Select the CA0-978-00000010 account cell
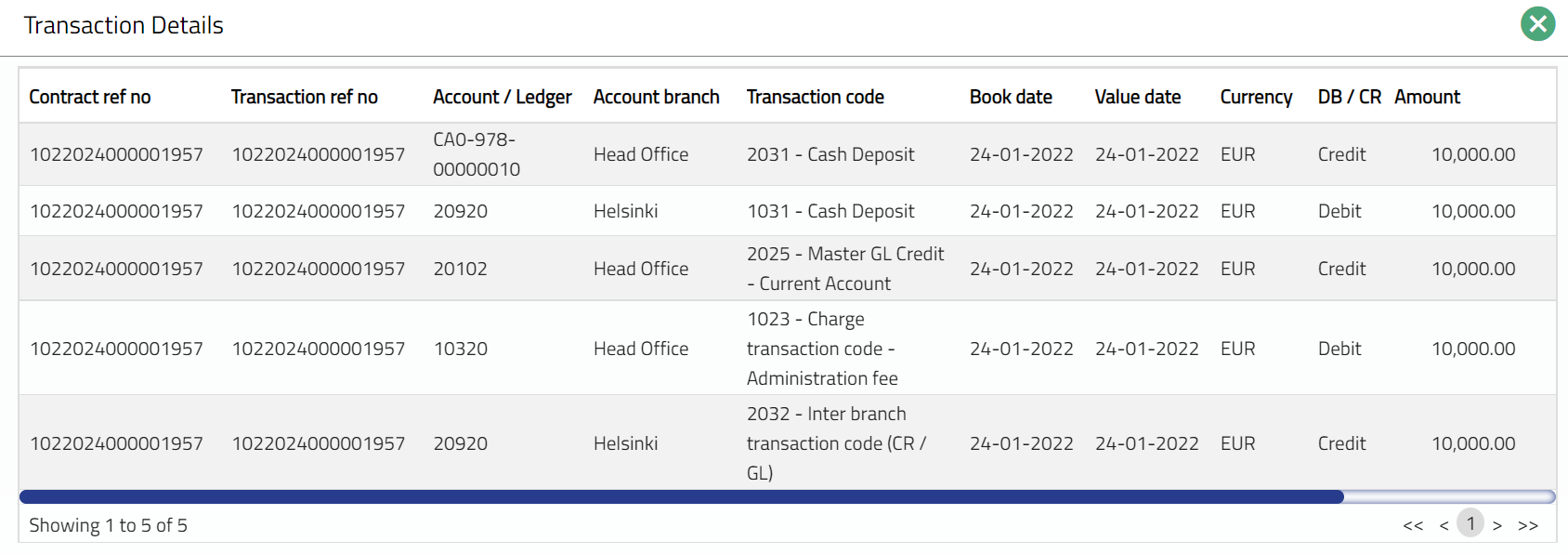 (x=477, y=154)
